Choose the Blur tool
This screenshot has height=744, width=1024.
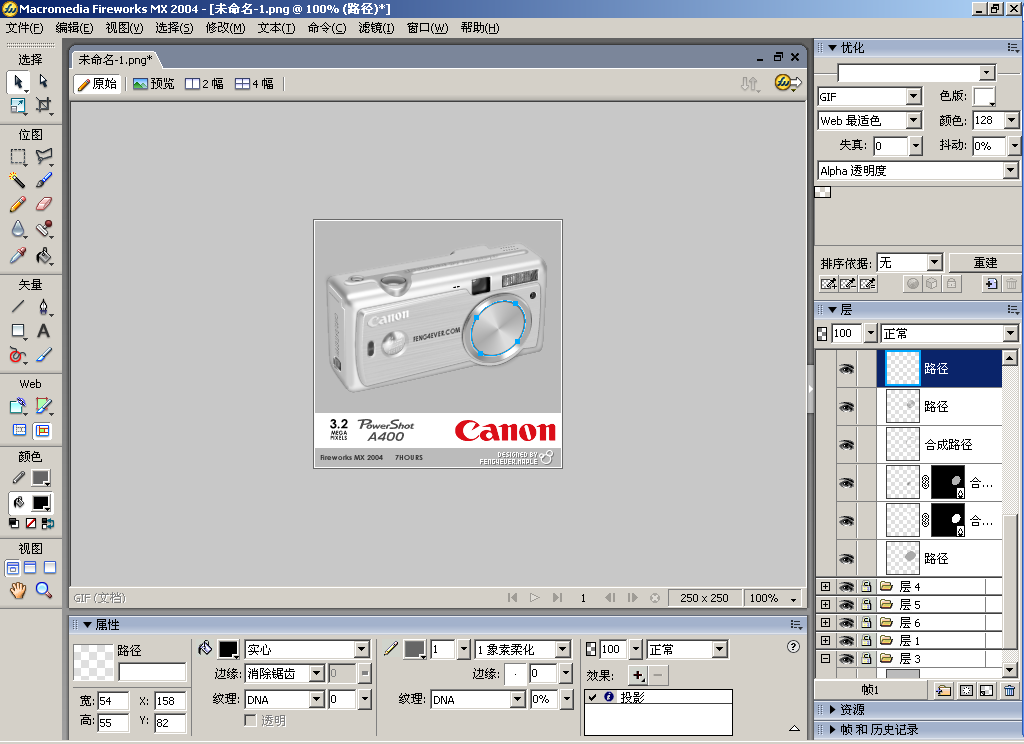tap(18, 229)
